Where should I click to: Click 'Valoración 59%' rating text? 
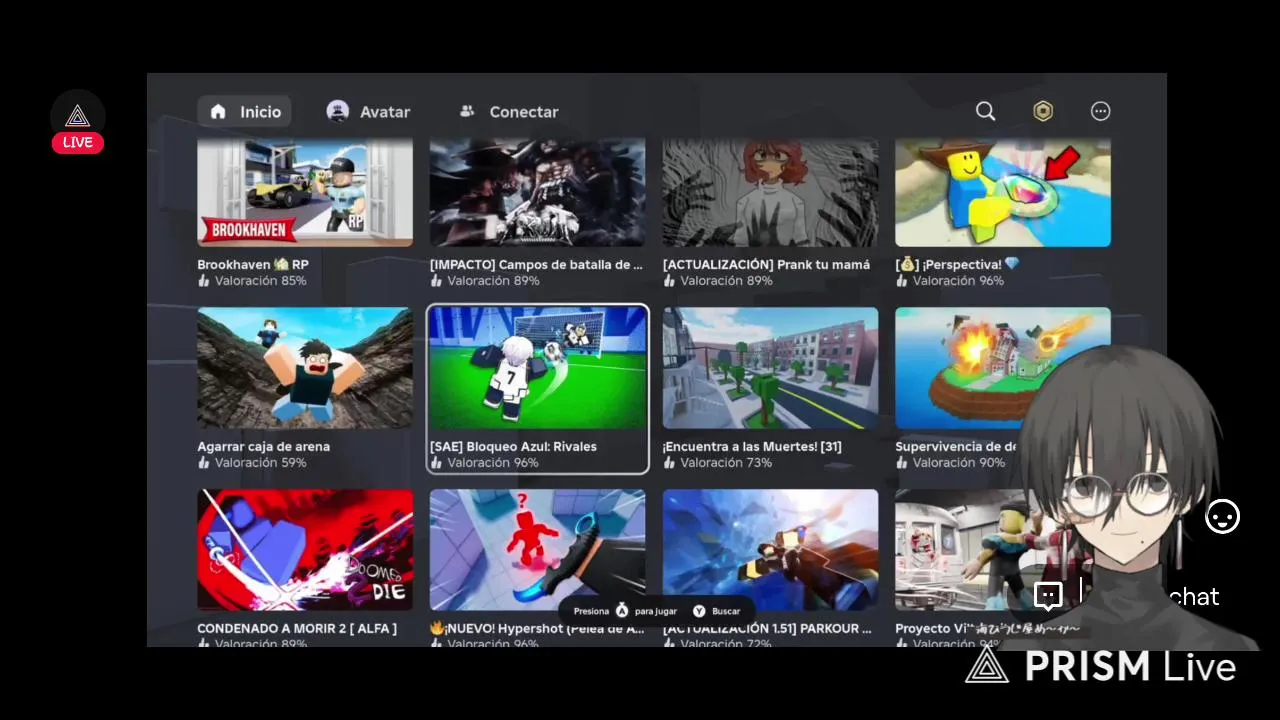coord(261,463)
